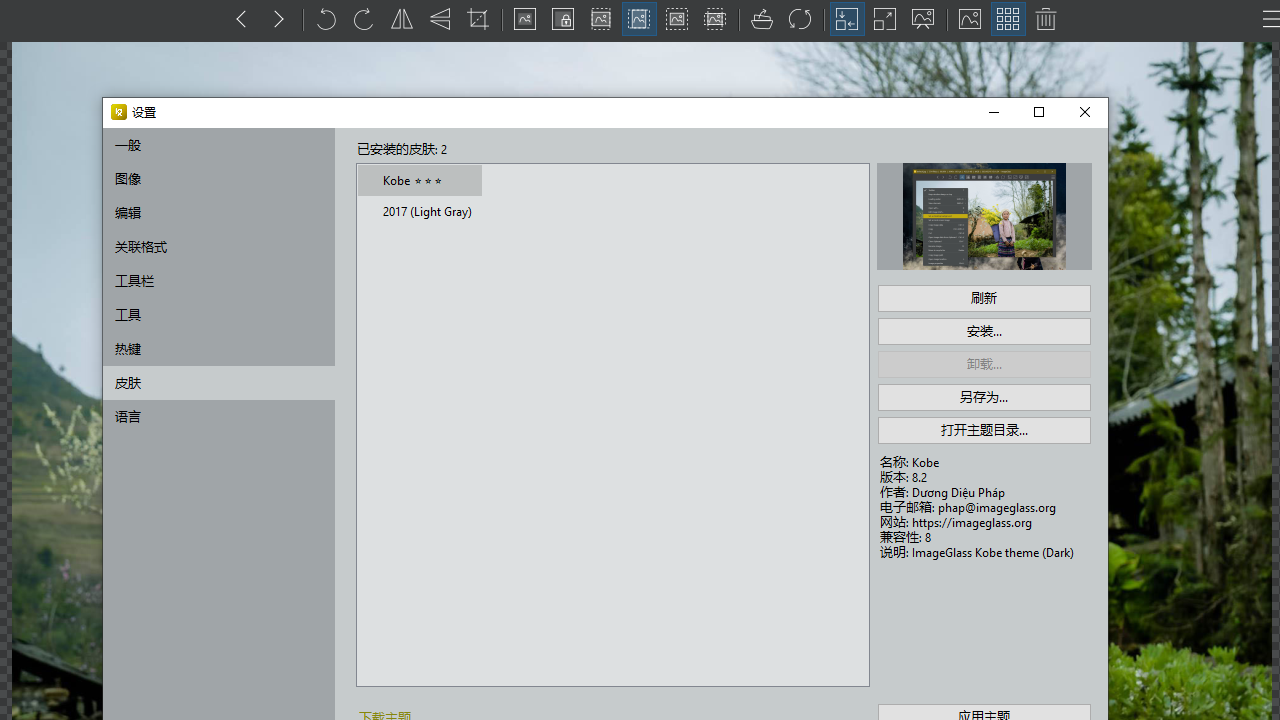Screen dimensions: 1280x720
Task: Rotate the image clockwise
Action: coord(363,19)
